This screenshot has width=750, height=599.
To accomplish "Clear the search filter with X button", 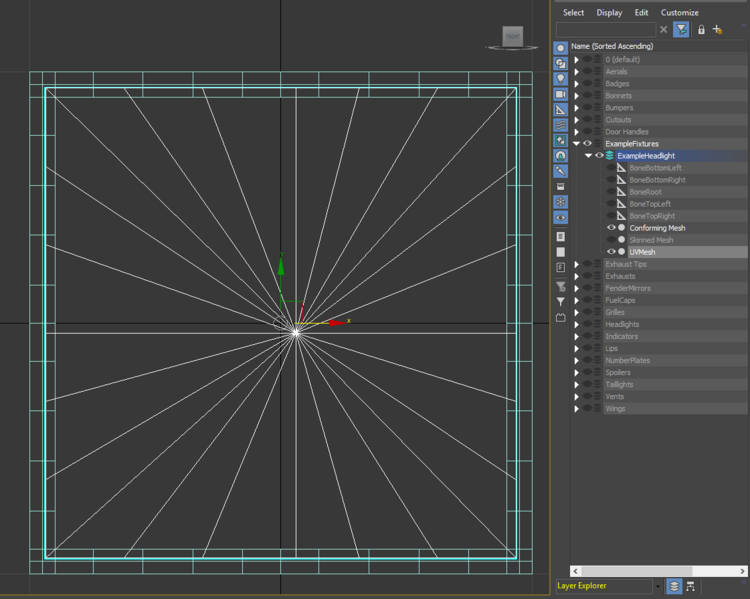I will [663, 30].
